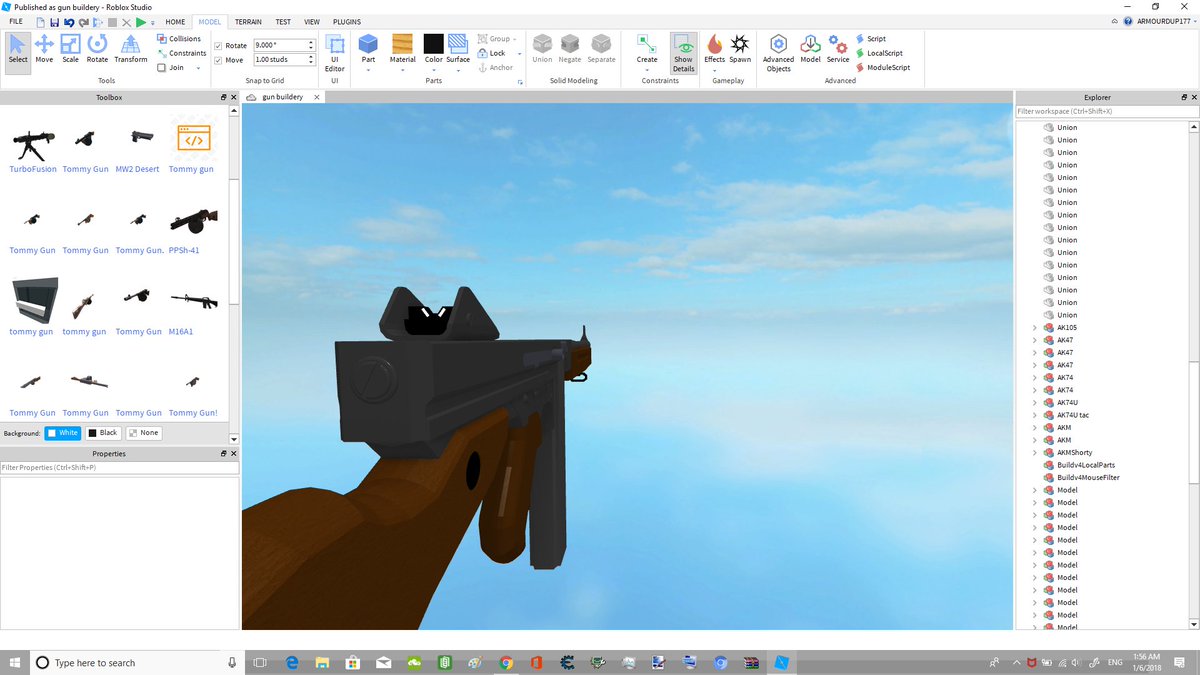Select Buildv4LocalParts in Explorer
Viewport: 1200px width, 675px height.
coord(1085,465)
